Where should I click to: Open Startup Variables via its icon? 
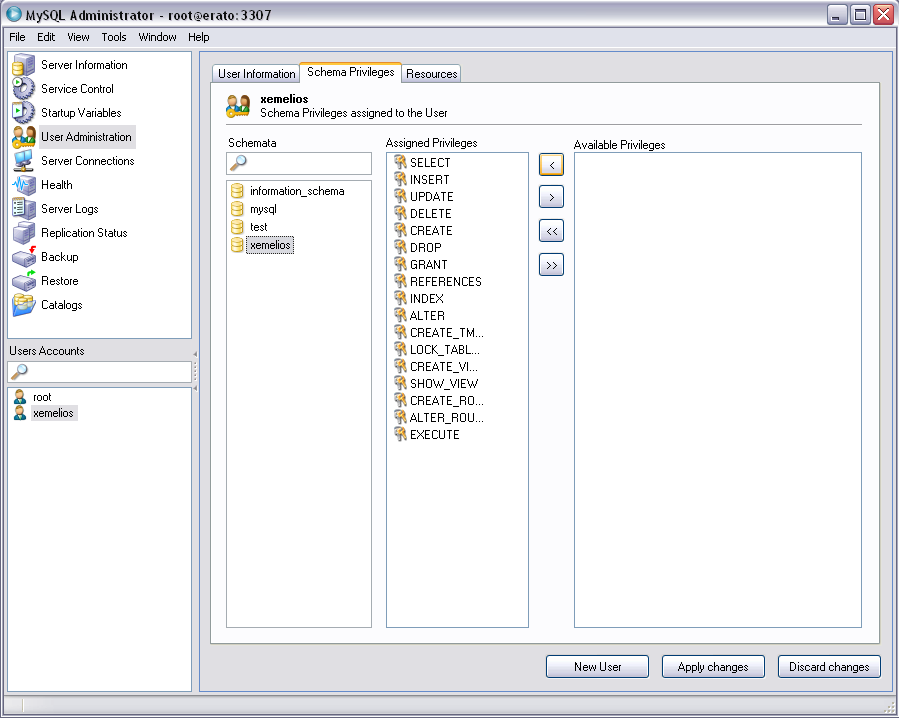pos(24,112)
